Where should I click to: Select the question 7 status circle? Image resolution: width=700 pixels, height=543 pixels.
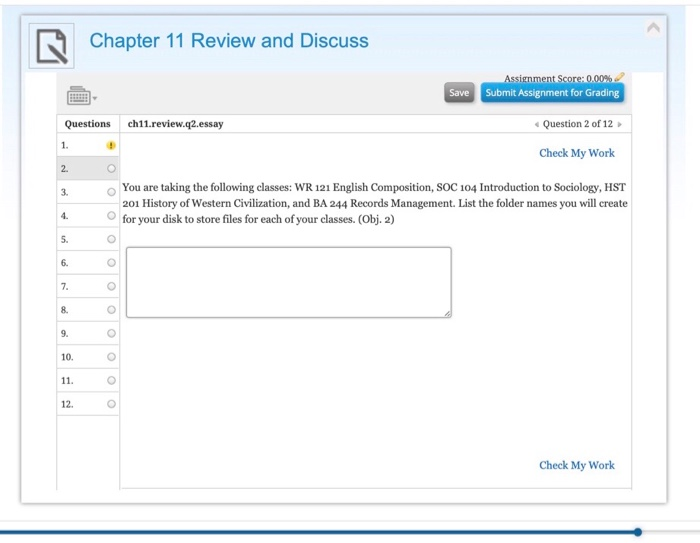pos(111,286)
